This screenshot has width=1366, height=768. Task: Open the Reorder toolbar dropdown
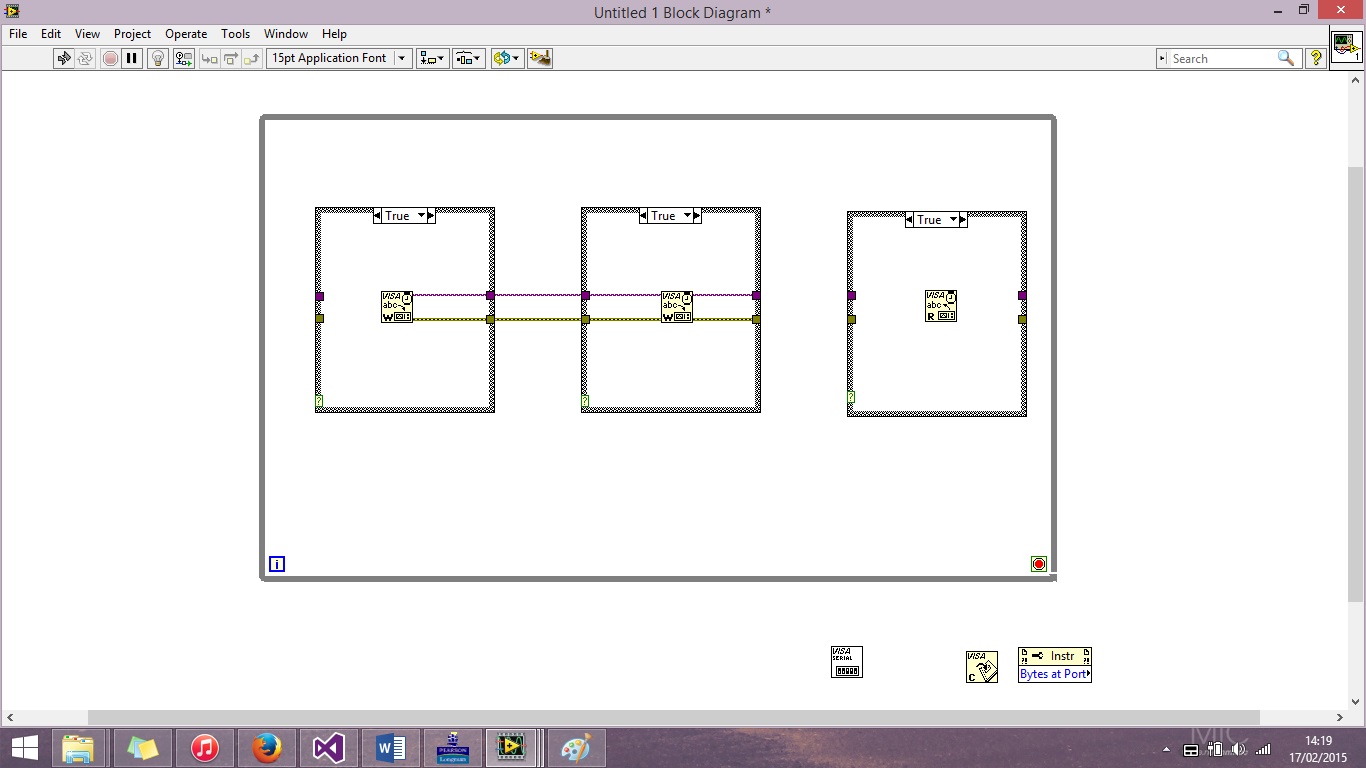(x=506, y=58)
